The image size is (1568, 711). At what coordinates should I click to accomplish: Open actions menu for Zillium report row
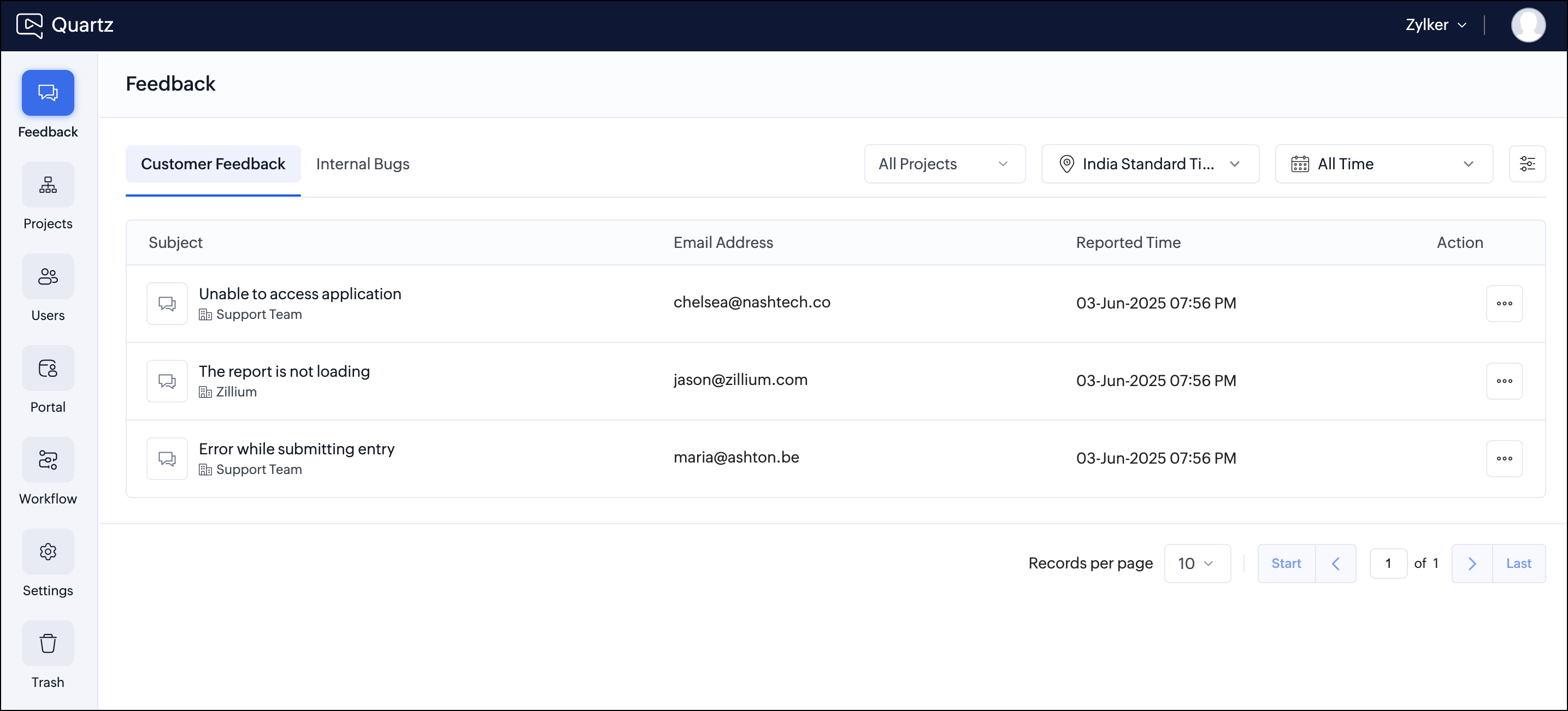(x=1504, y=381)
